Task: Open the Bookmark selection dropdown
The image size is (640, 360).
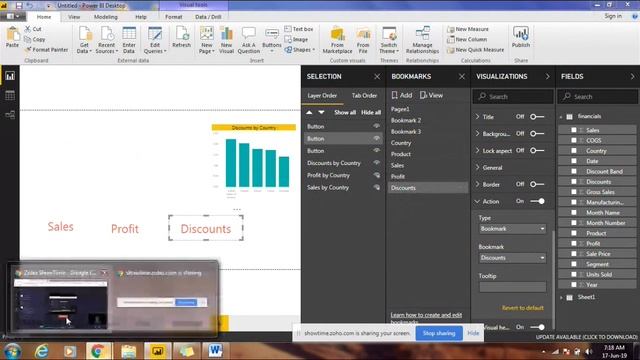Action: [512, 258]
